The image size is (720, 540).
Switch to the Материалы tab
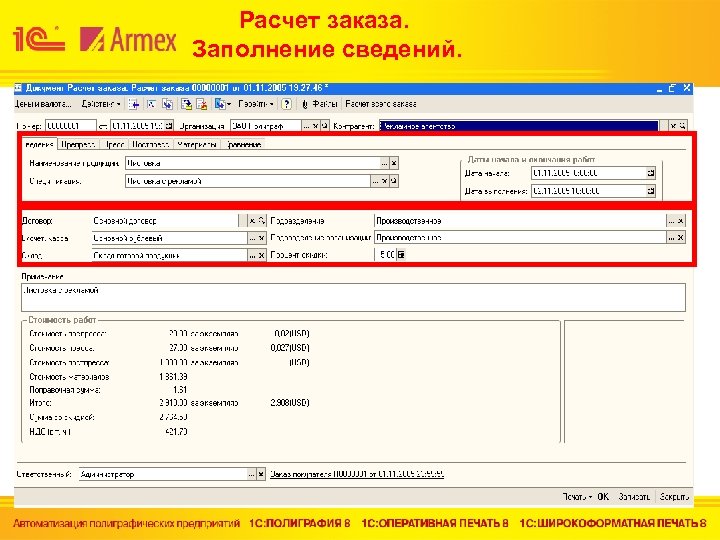pyautogui.click(x=197, y=145)
